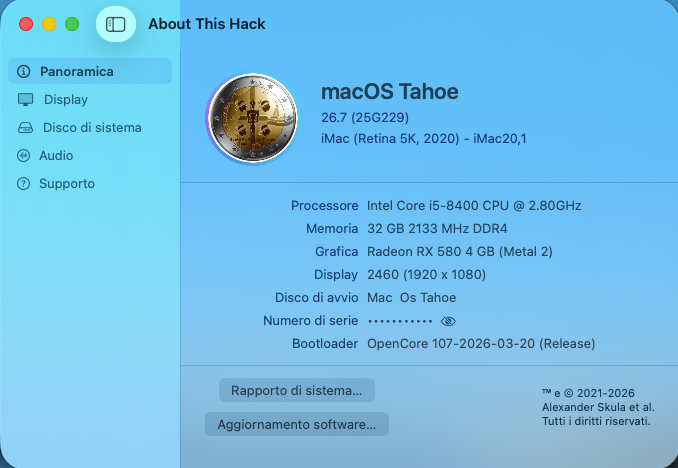Click the drive icon for Disco di sistema
This screenshot has width=678, height=468.
(x=26, y=128)
